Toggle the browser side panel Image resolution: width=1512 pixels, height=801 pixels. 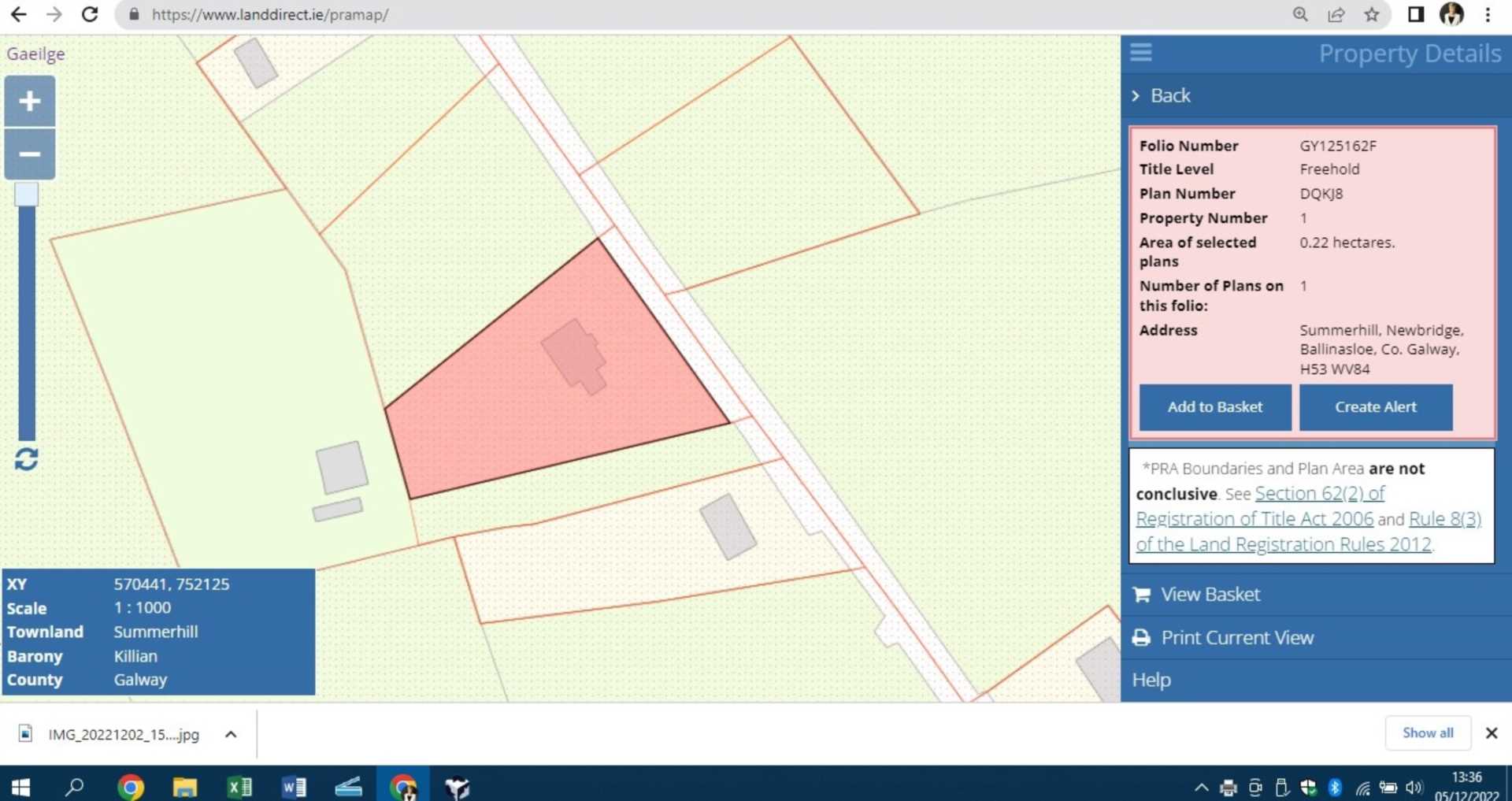tap(1415, 14)
